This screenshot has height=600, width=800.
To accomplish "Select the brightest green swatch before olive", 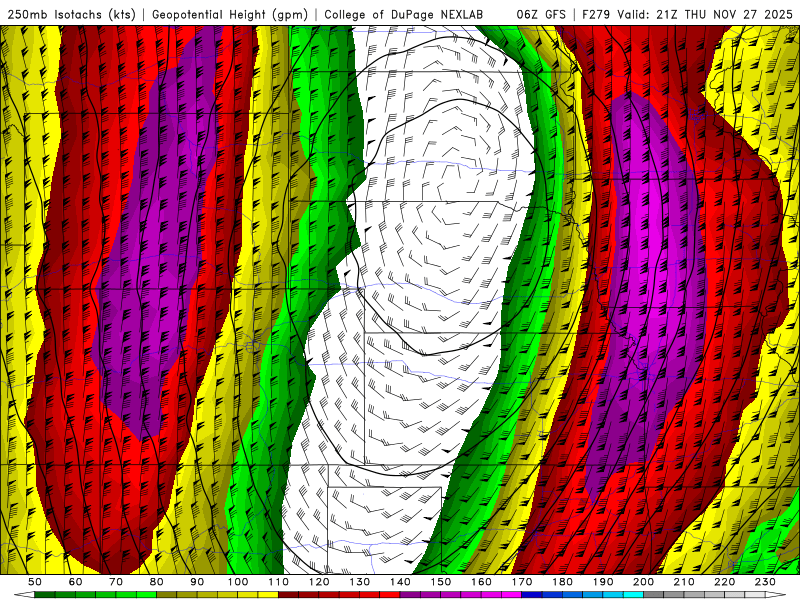I will [x=146, y=595].
